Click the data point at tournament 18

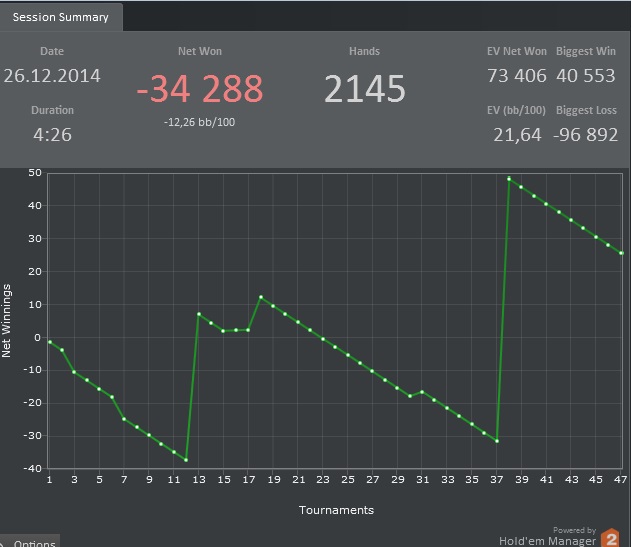(x=261, y=297)
